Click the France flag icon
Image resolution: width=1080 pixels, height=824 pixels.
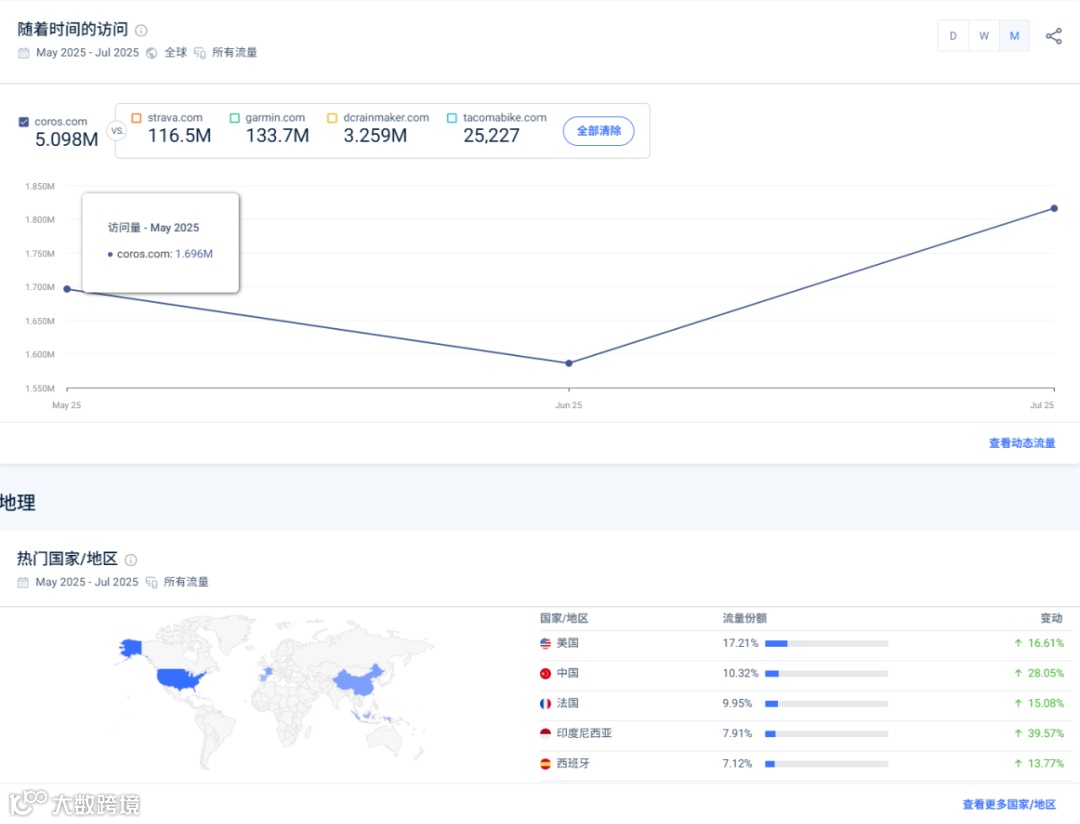click(546, 703)
